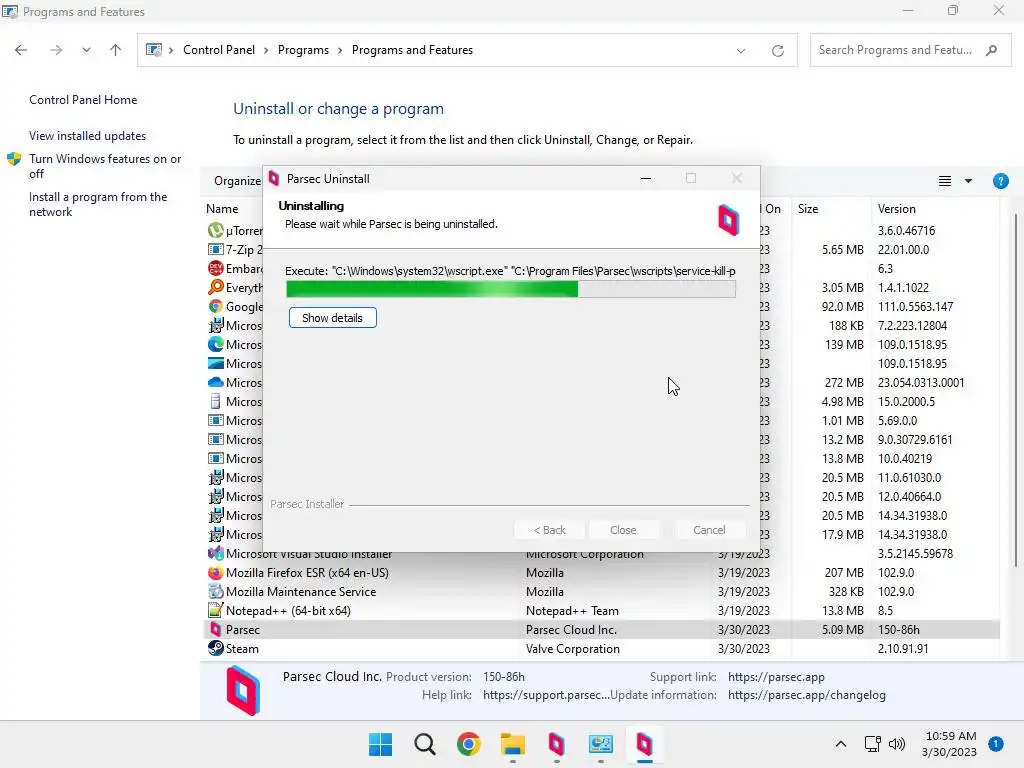
Task: Click the Parsec logo in the dialog header
Action: (x=728, y=219)
